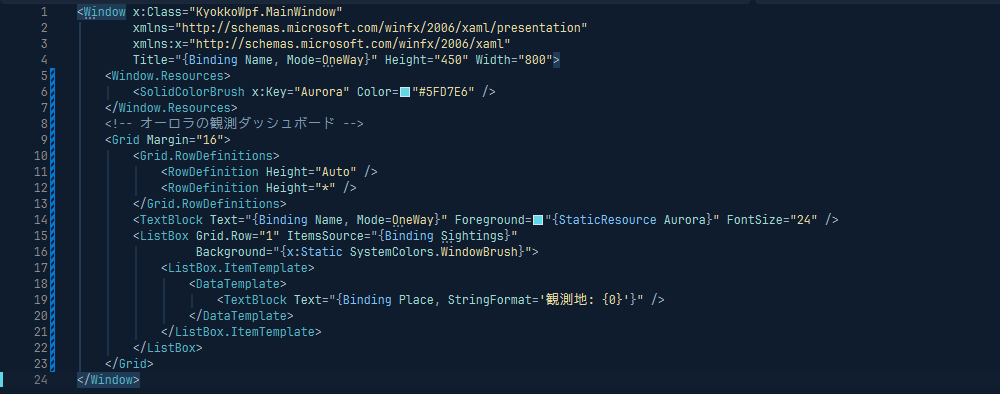Click the RowDefinition Height="*" line

click(258, 188)
